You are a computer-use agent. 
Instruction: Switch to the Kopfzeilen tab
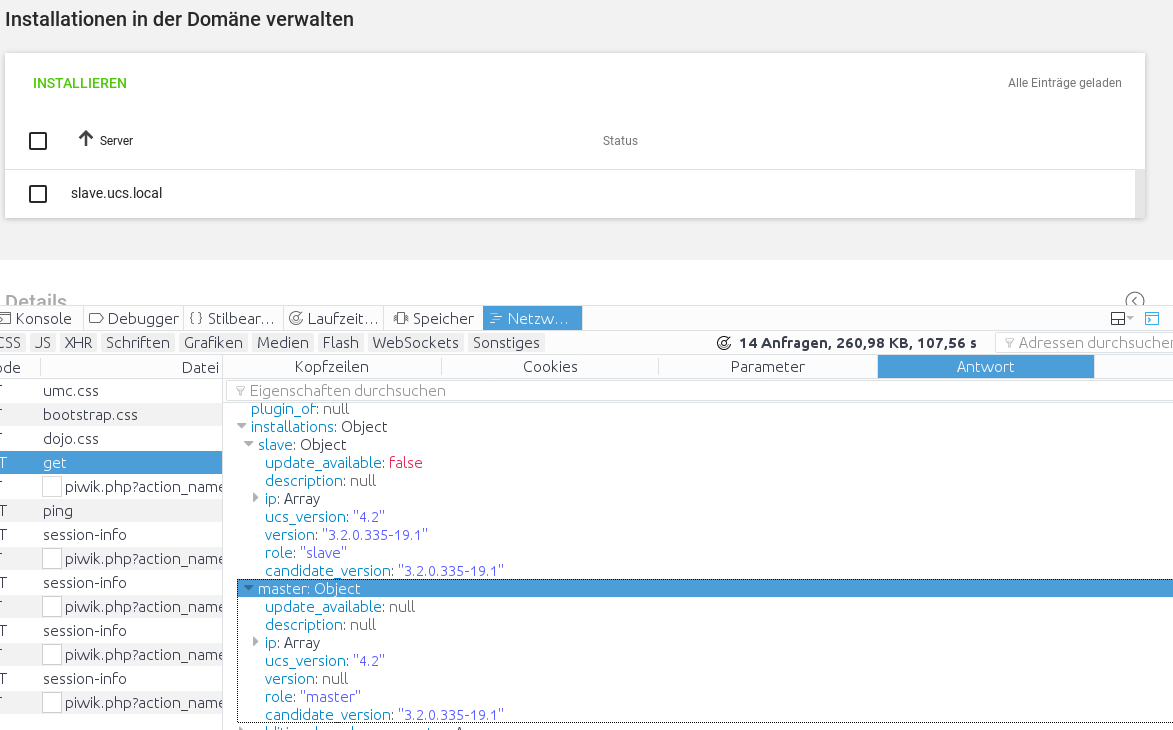coord(331,367)
